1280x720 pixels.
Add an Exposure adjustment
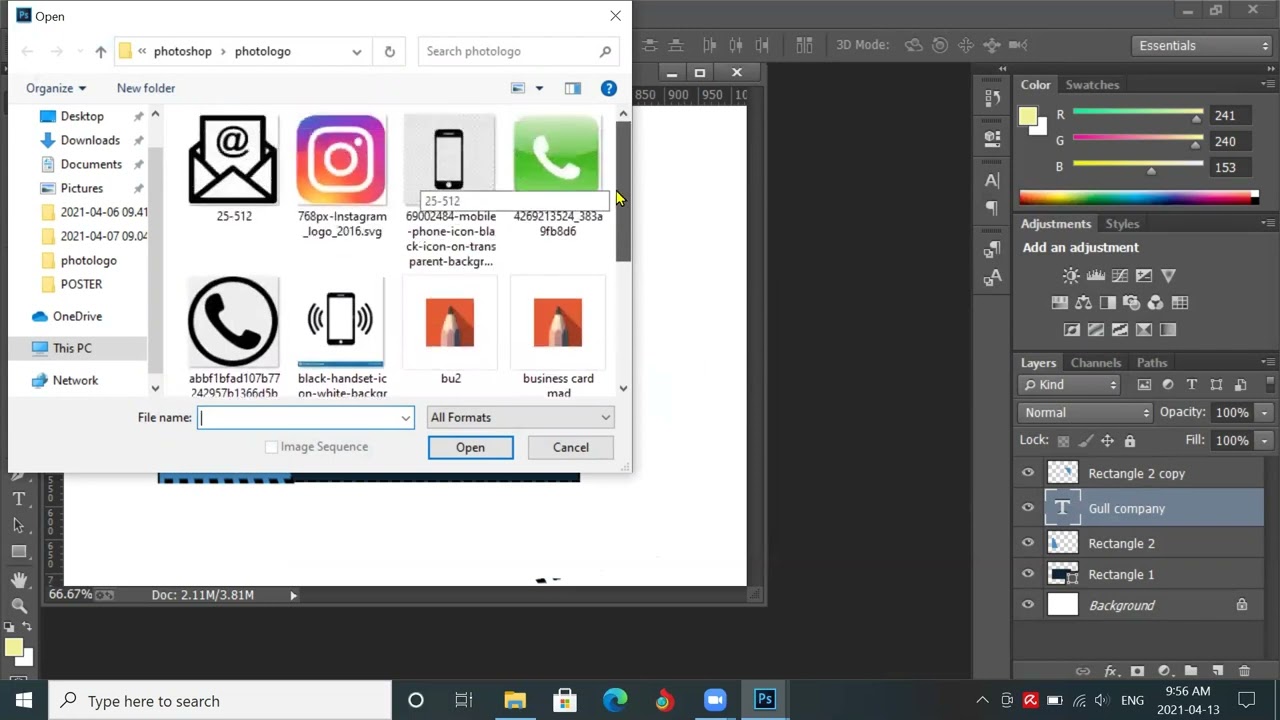(x=1144, y=276)
